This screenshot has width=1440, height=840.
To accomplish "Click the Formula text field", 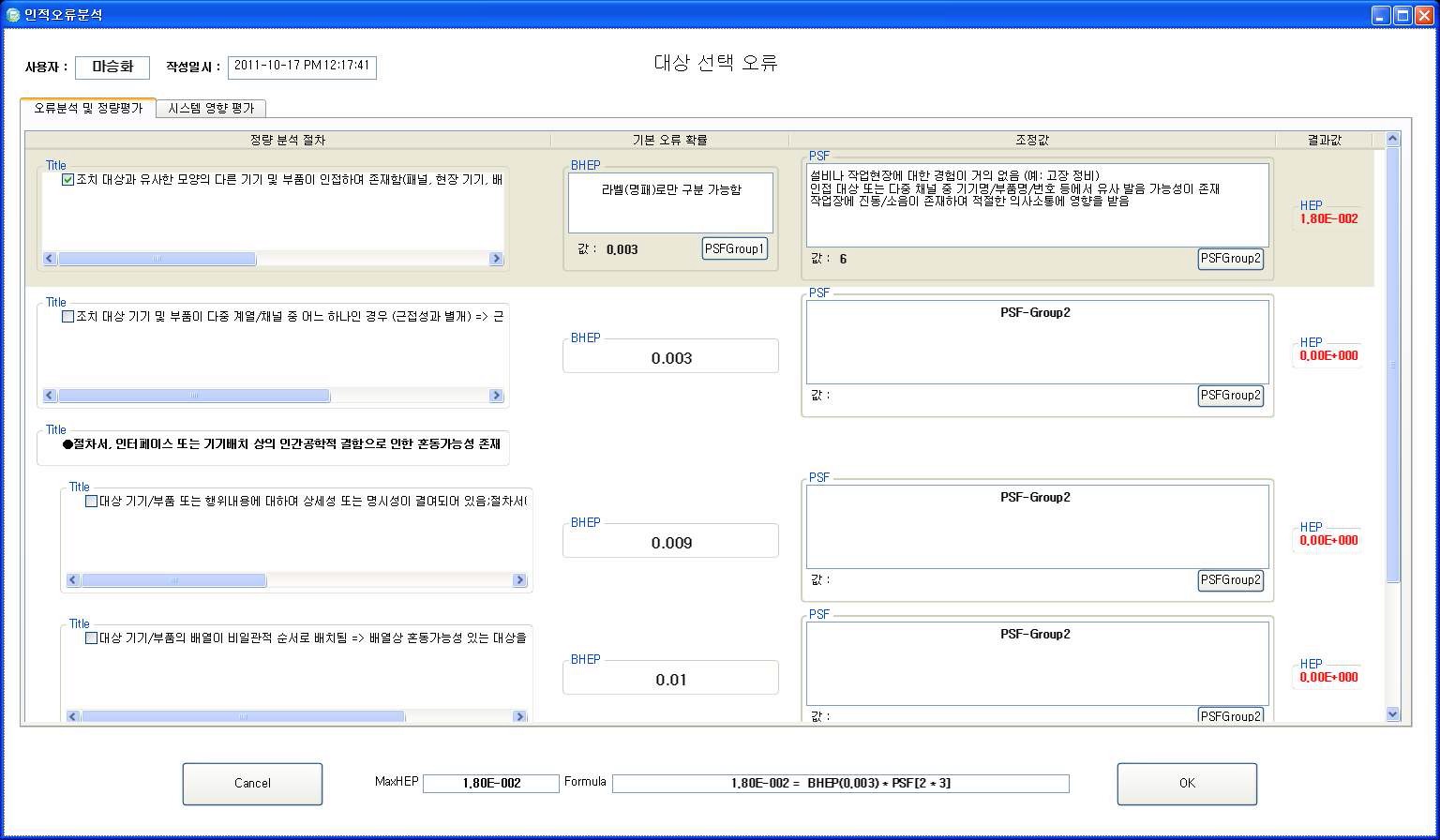I will [841, 784].
